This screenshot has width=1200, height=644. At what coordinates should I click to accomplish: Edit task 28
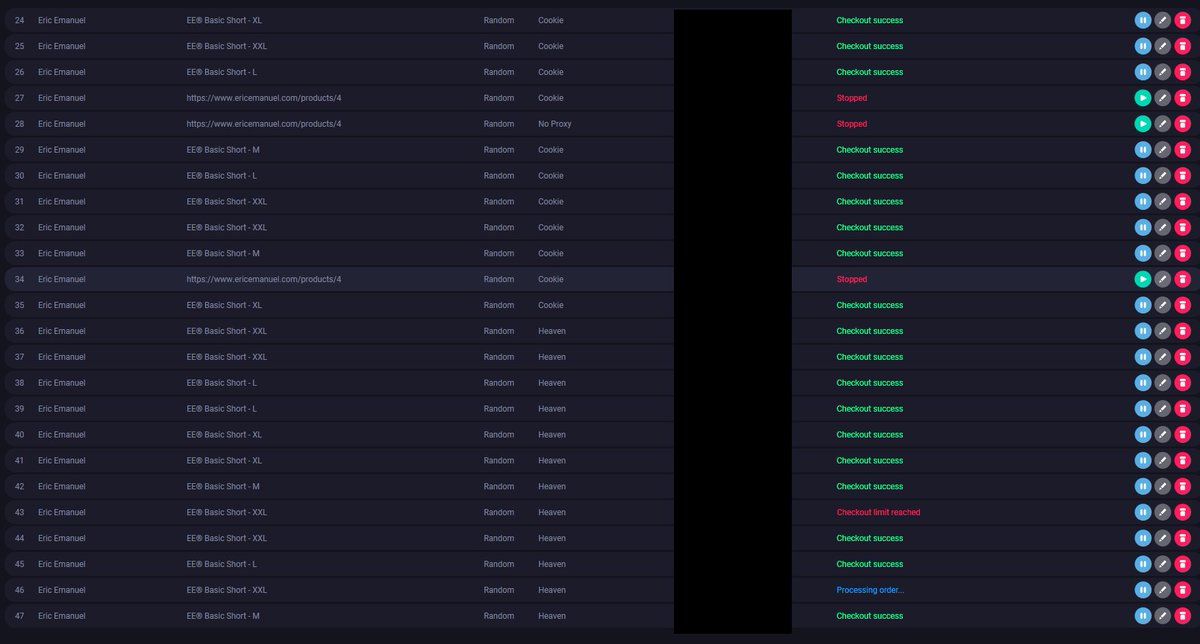point(1162,124)
